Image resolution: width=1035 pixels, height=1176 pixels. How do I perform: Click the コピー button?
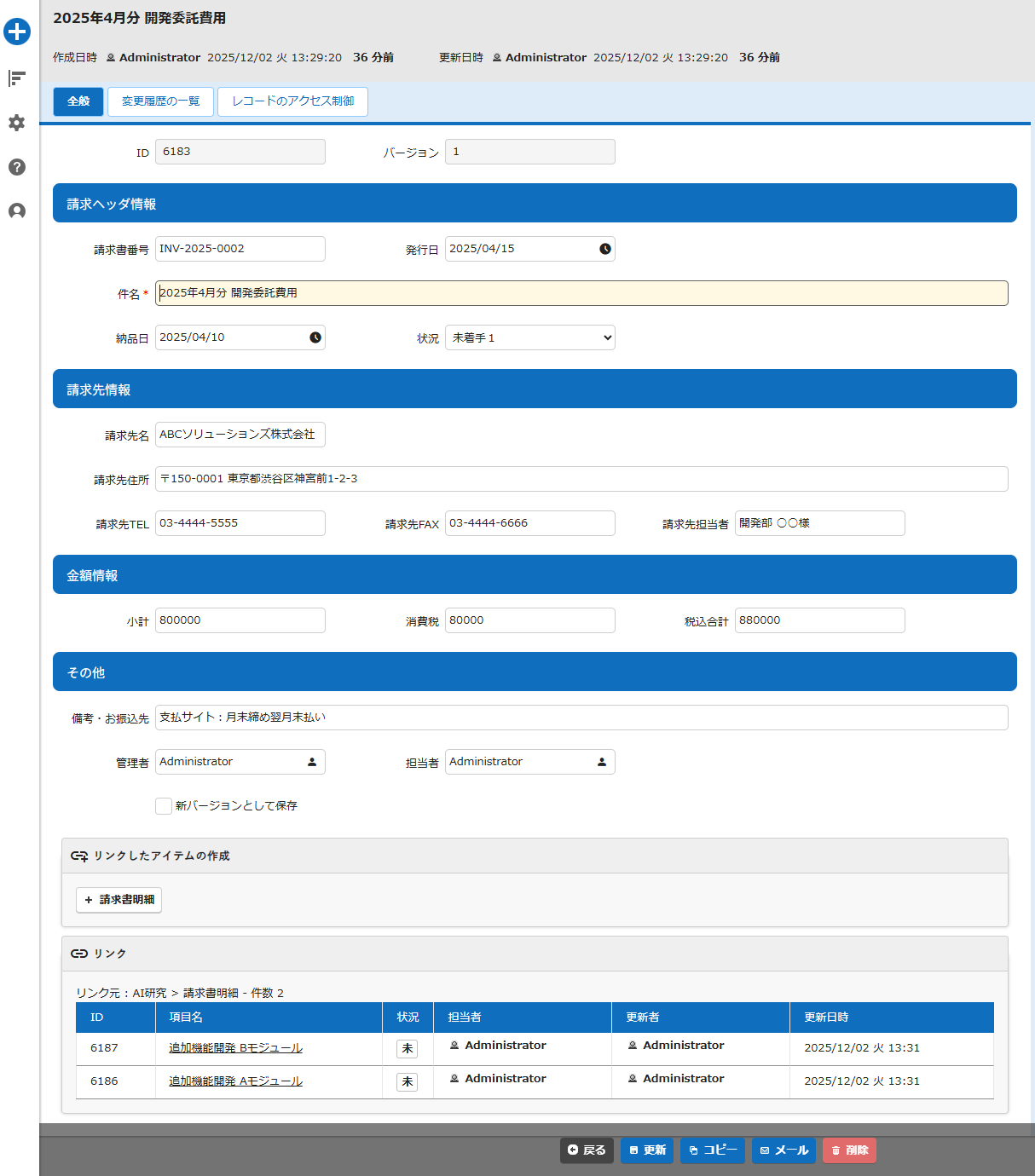pyautogui.click(x=713, y=1150)
